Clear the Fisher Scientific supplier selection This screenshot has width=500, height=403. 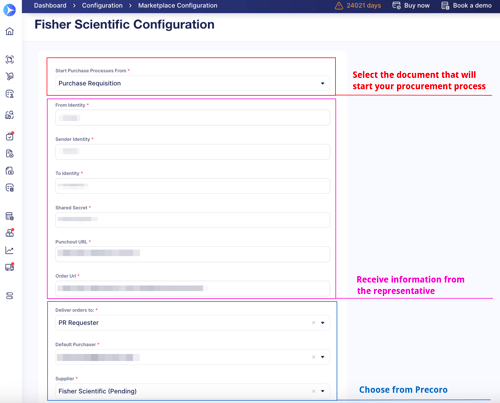[x=313, y=391]
